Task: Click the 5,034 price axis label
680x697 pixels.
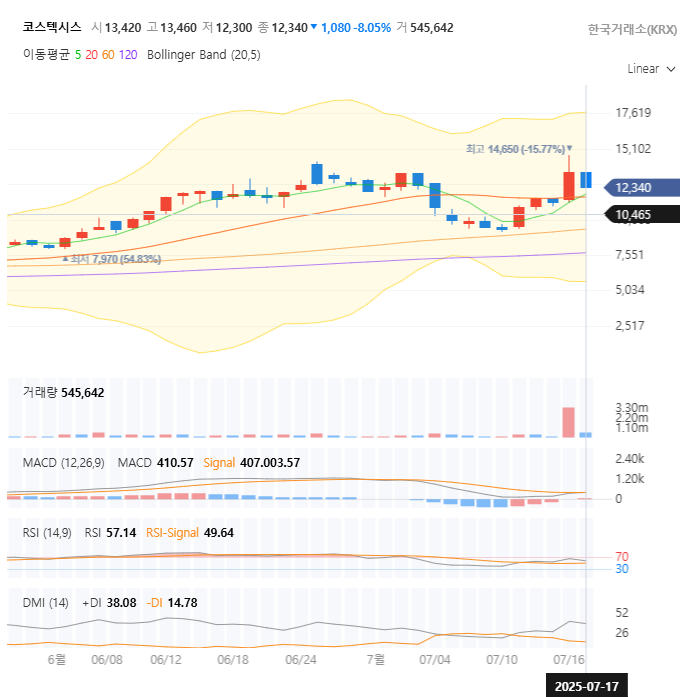Action: (x=630, y=290)
